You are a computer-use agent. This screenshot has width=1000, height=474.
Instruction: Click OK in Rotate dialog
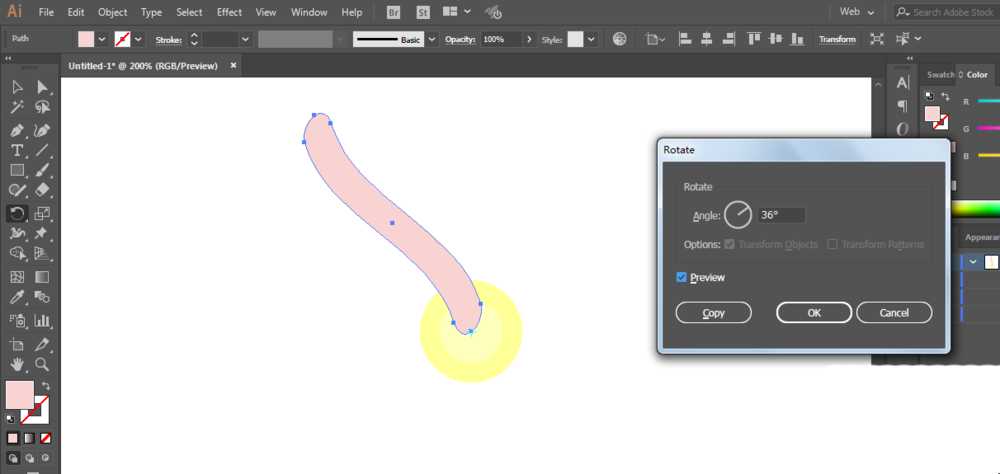click(x=814, y=313)
